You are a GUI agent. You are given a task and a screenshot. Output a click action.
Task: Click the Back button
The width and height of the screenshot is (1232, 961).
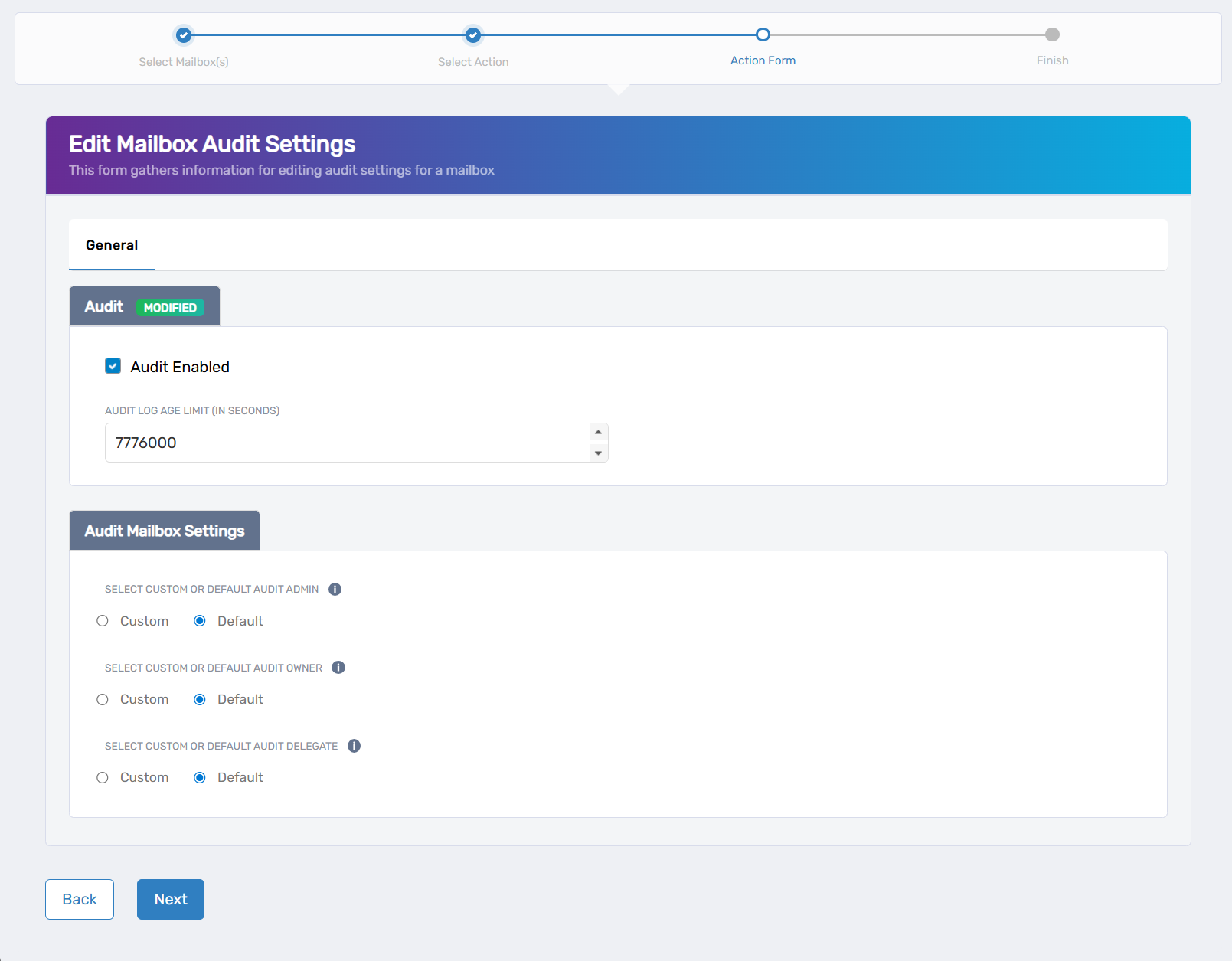[79, 899]
